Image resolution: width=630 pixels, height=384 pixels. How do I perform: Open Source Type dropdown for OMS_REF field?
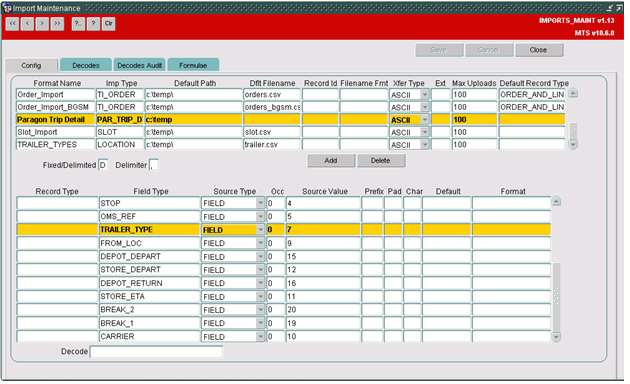point(260,217)
